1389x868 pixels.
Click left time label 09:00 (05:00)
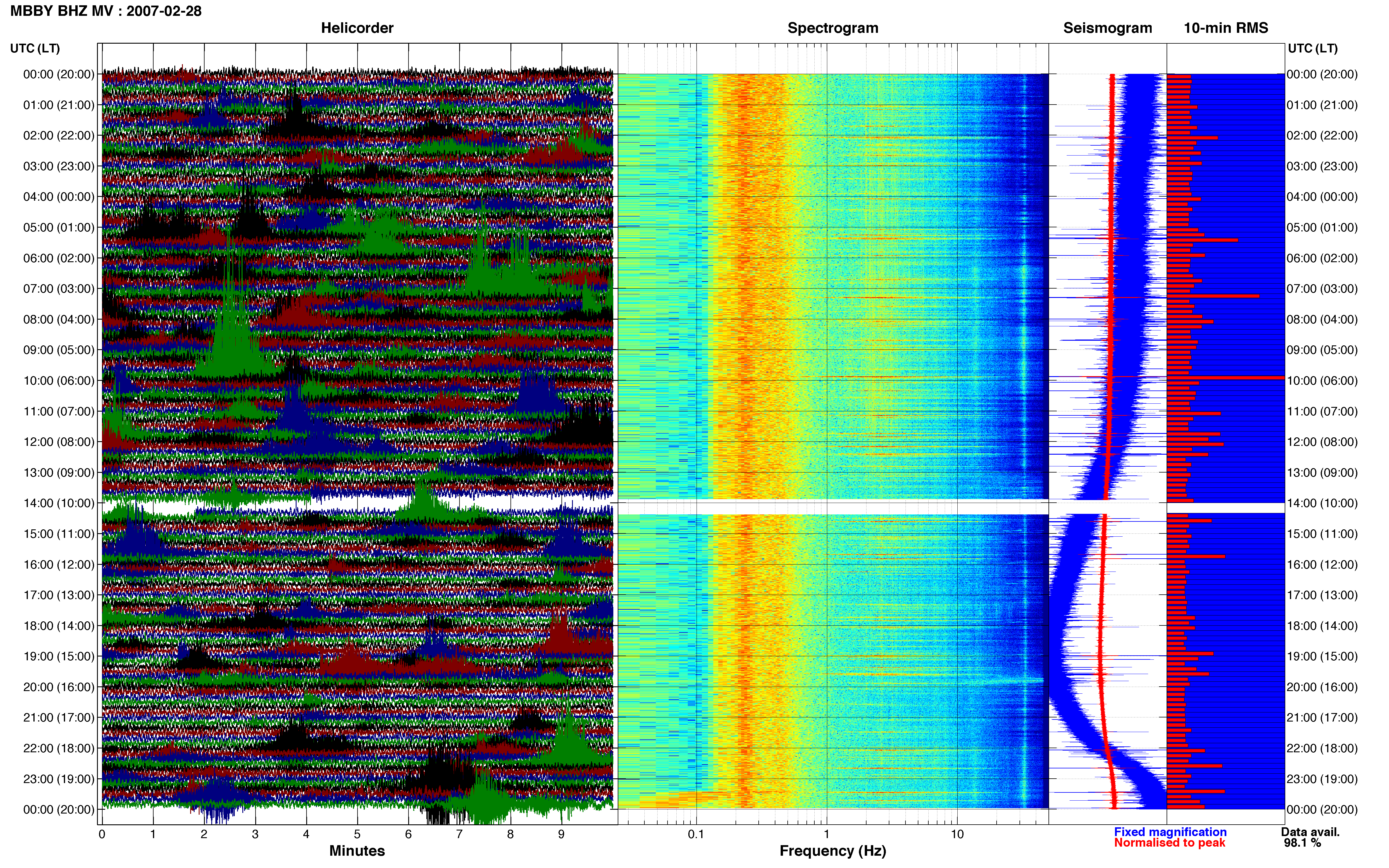point(59,350)
